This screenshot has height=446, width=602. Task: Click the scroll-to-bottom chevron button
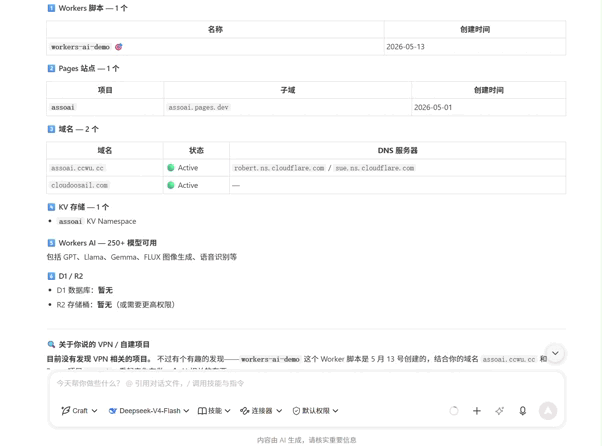tap(555, 353)
